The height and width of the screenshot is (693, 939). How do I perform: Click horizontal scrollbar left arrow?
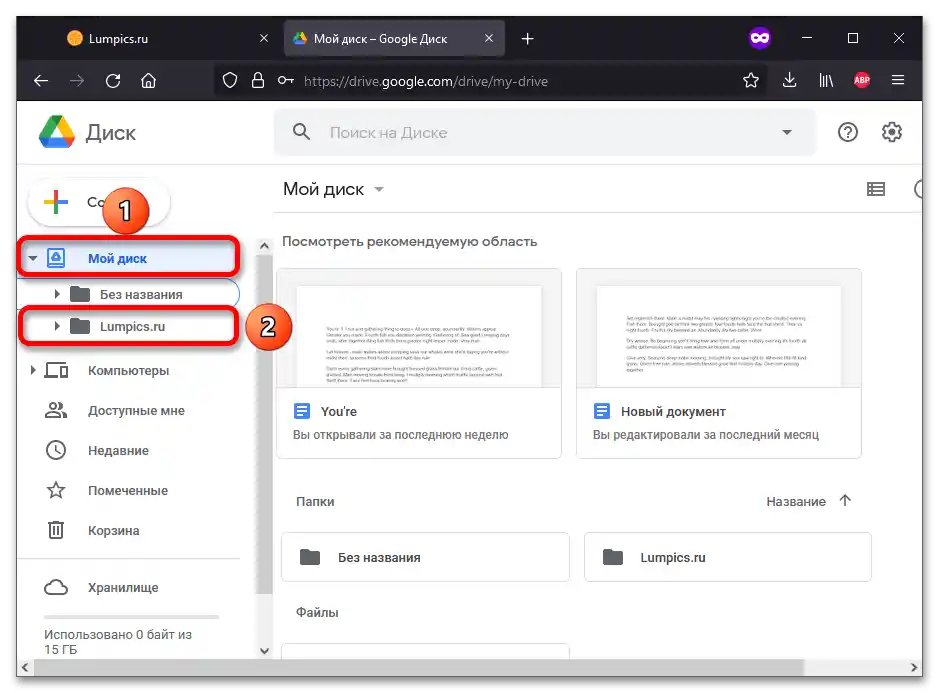(x=25, y=667)
